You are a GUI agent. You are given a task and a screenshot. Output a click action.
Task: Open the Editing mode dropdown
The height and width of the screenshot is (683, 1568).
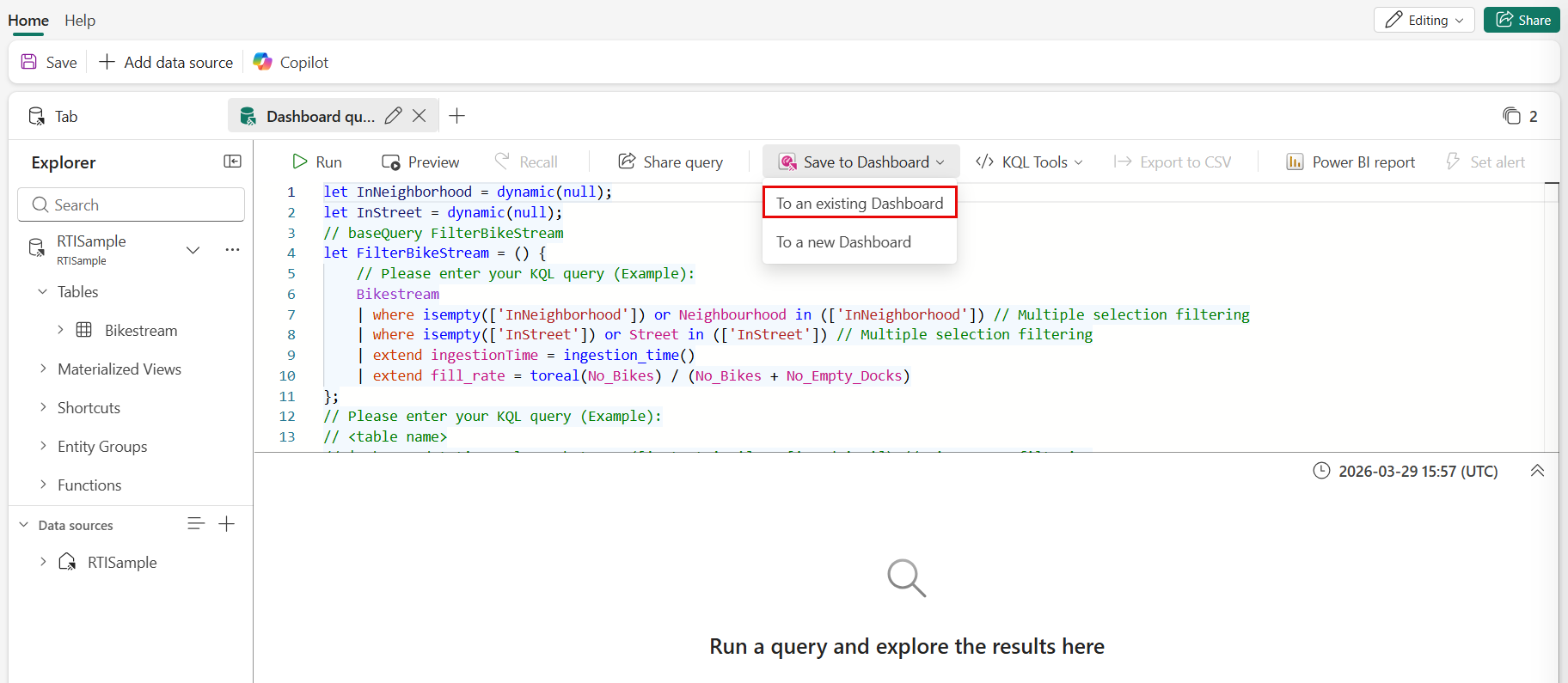[x=1424, y=20]
